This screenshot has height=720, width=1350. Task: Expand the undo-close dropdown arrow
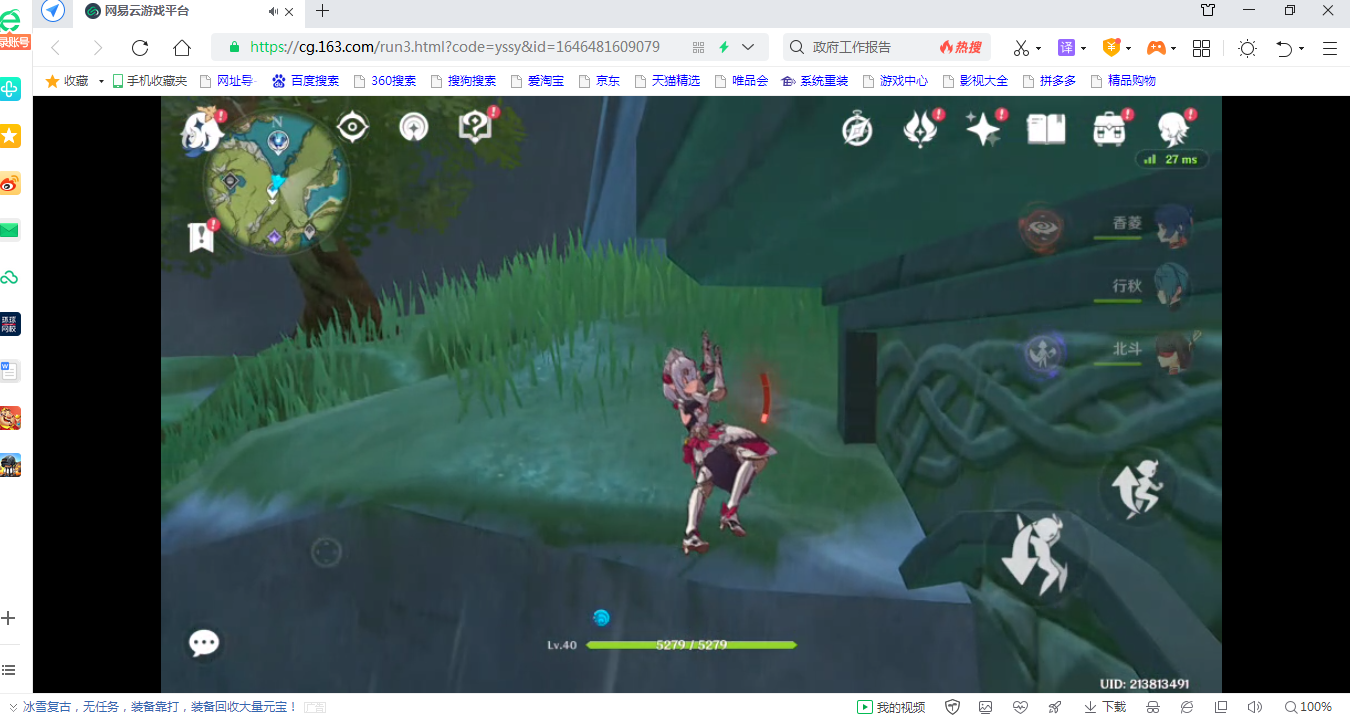coord(1301,48)
